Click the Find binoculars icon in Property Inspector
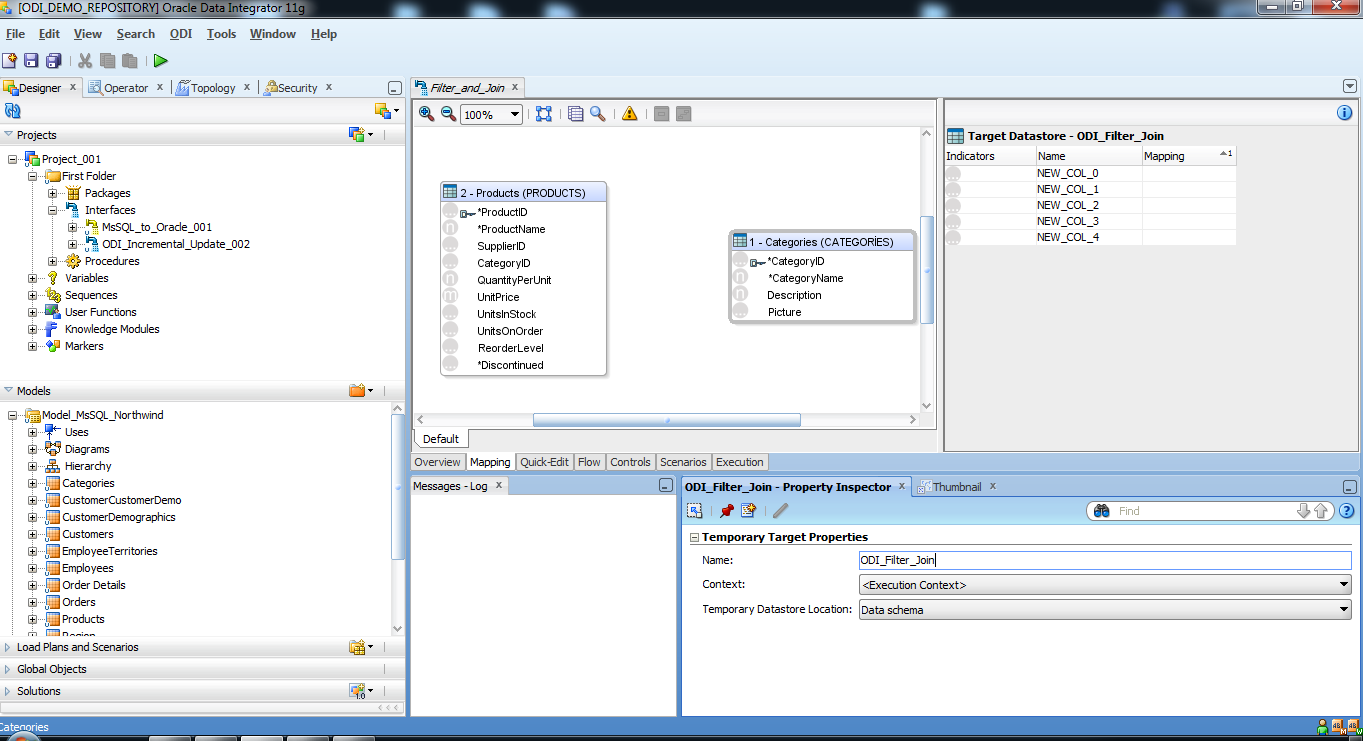 point(1101,510)
